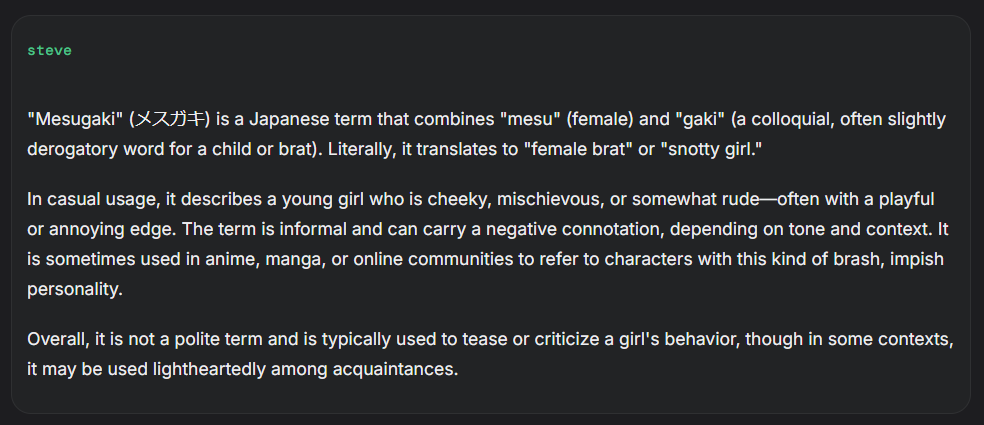This screenshot has width=984, height=425.
Task: Click the word 'personality.' ending second paragraph
Action: pyautogui.click(x=75, y=290)
